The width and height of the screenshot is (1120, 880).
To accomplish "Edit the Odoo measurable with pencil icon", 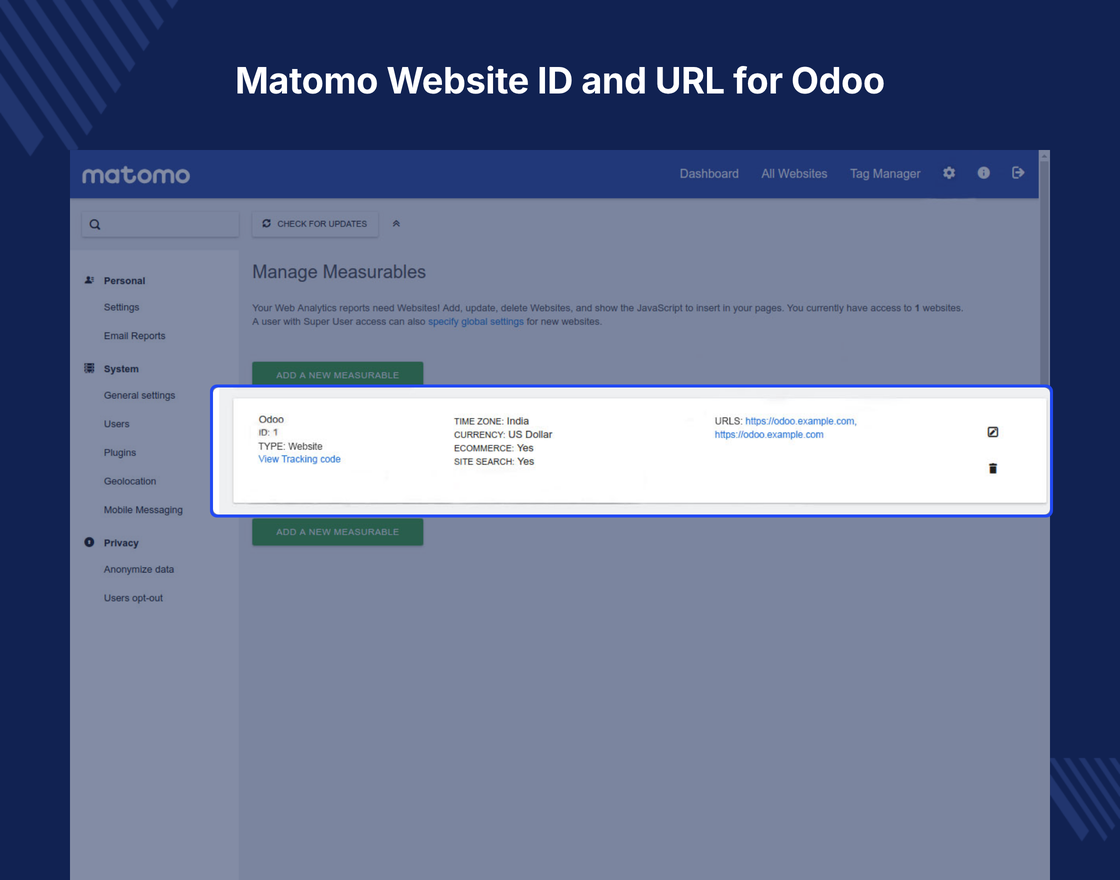I will [993, 432].
